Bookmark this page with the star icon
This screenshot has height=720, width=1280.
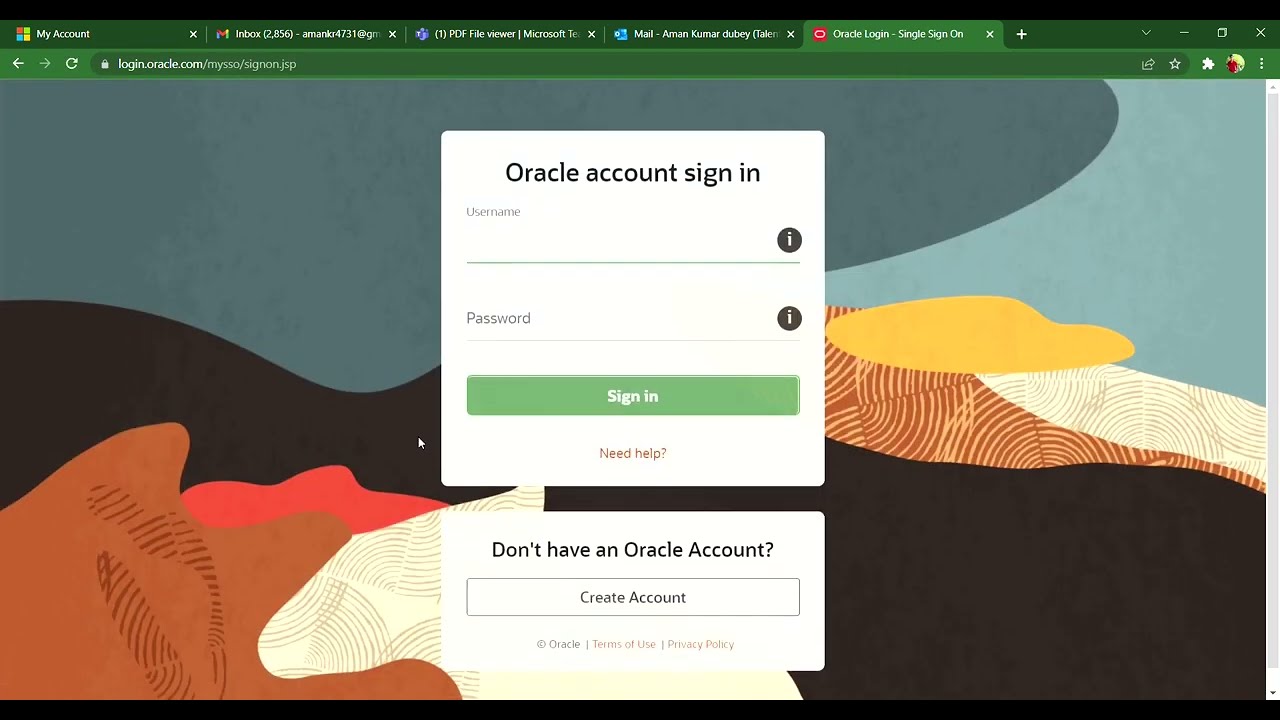tap(1175, 64)
